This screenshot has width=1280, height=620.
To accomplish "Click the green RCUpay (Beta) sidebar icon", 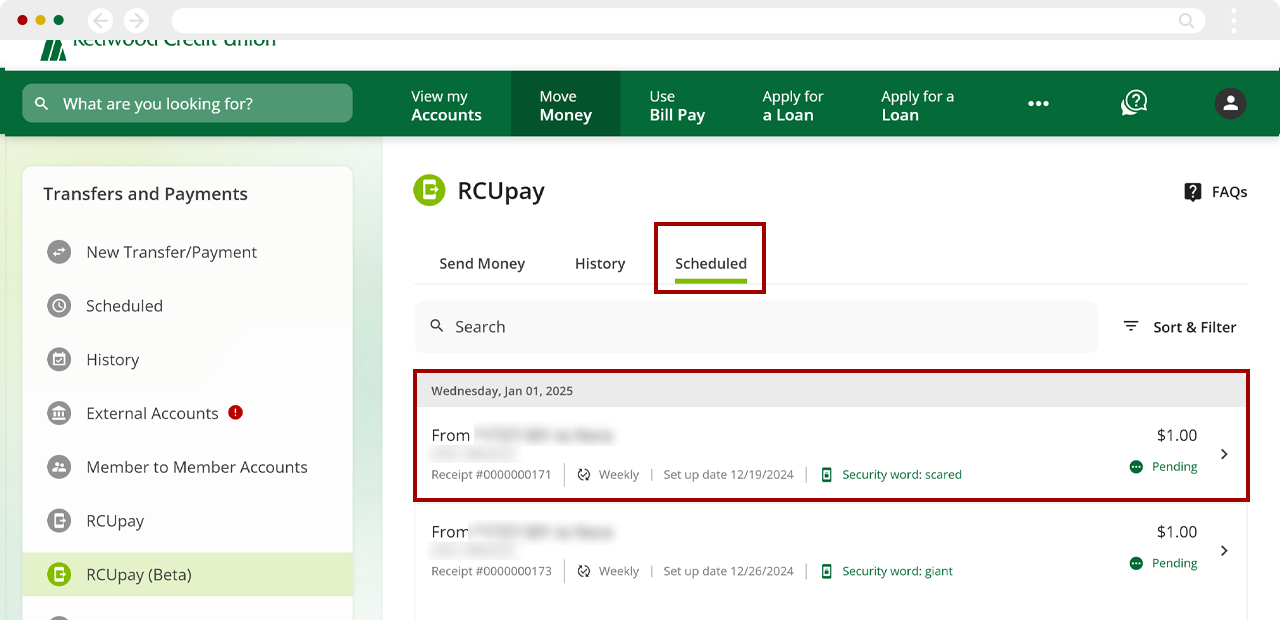I will point(59,575).
